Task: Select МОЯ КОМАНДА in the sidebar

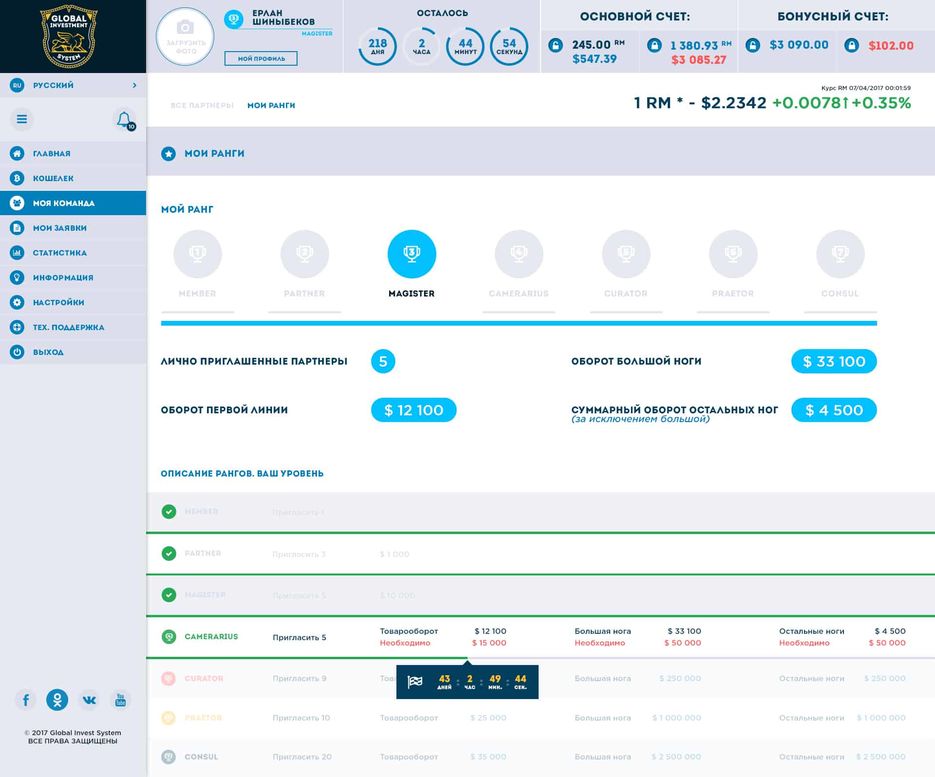Action: (x=73, y=203)
